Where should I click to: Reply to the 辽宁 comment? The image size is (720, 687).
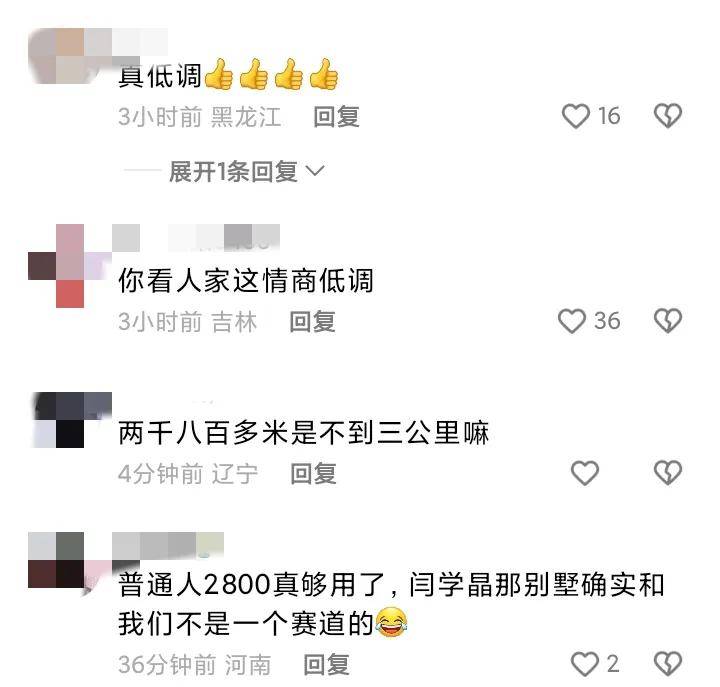[313, 473]
